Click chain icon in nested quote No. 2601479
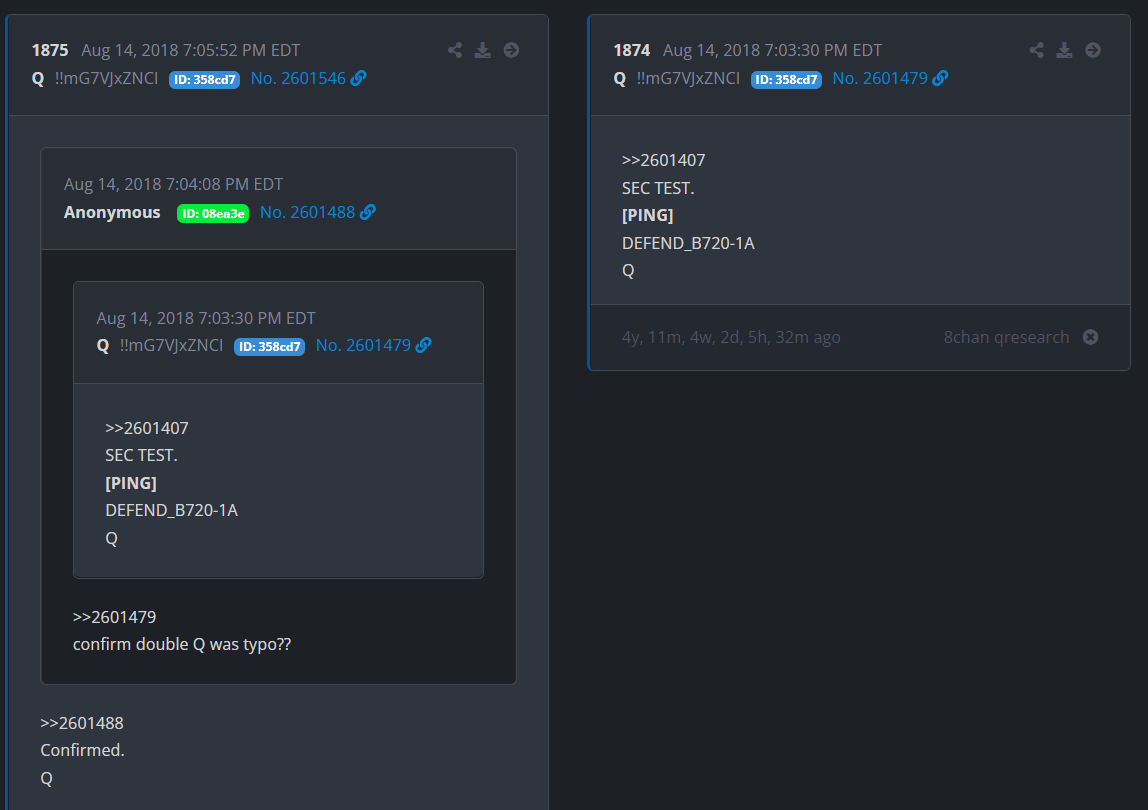1148x810 pixels. [423, 346]
